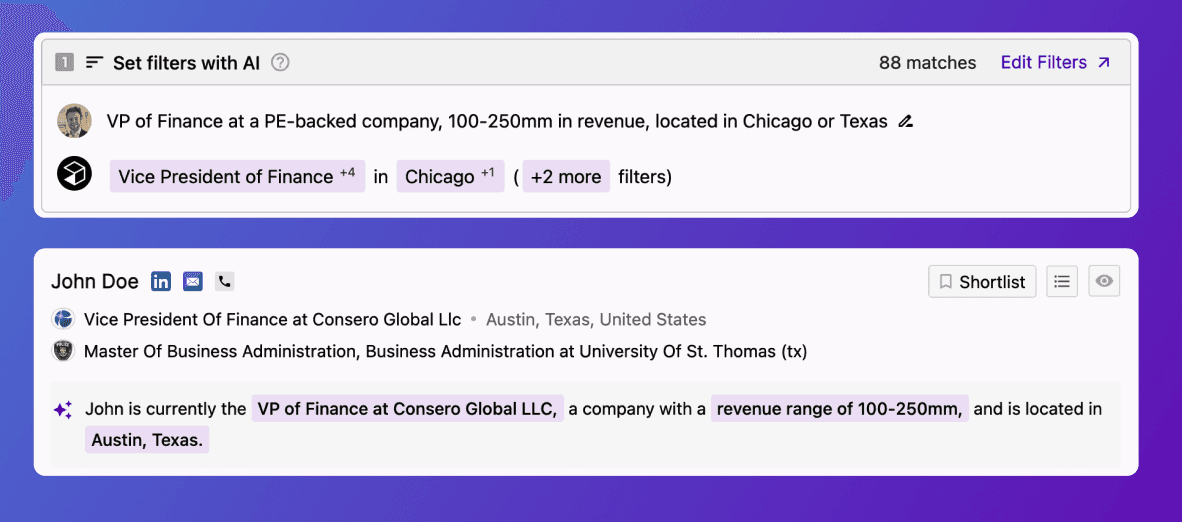Image resolution: width=1182 pixels, height=522 pixels.
Task: Open the list icon button next to Shortlist
Action: coord(1062,282)
